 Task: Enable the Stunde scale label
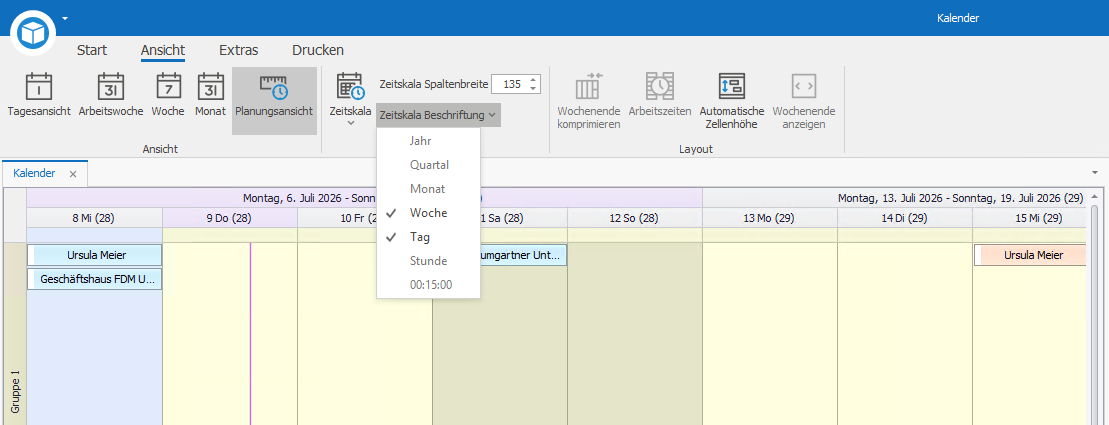click(429, 261)
